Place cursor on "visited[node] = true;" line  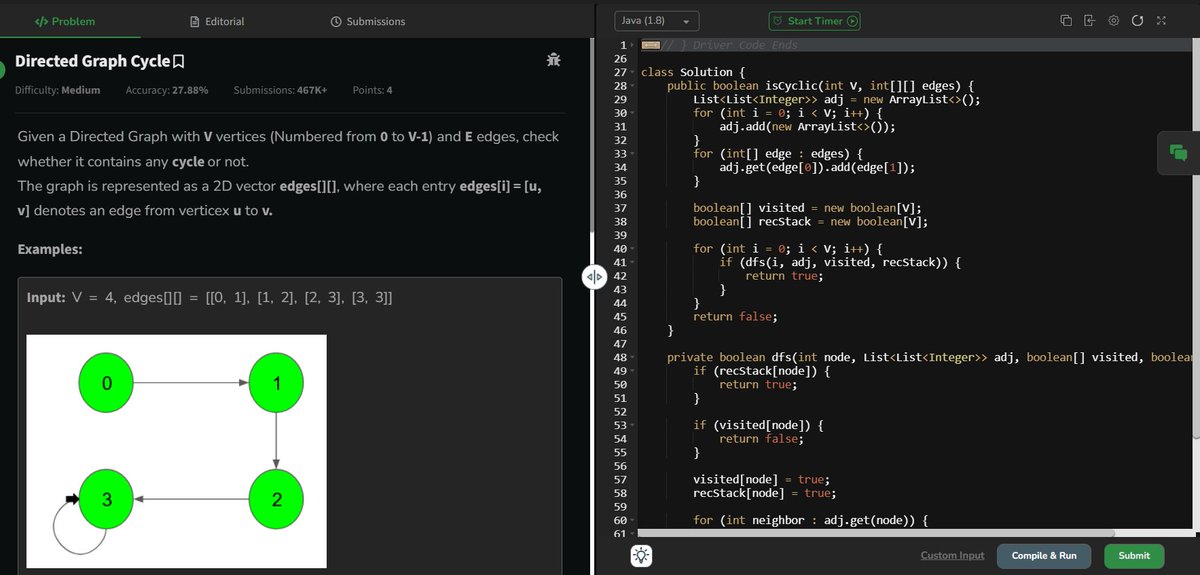[761, 479]
